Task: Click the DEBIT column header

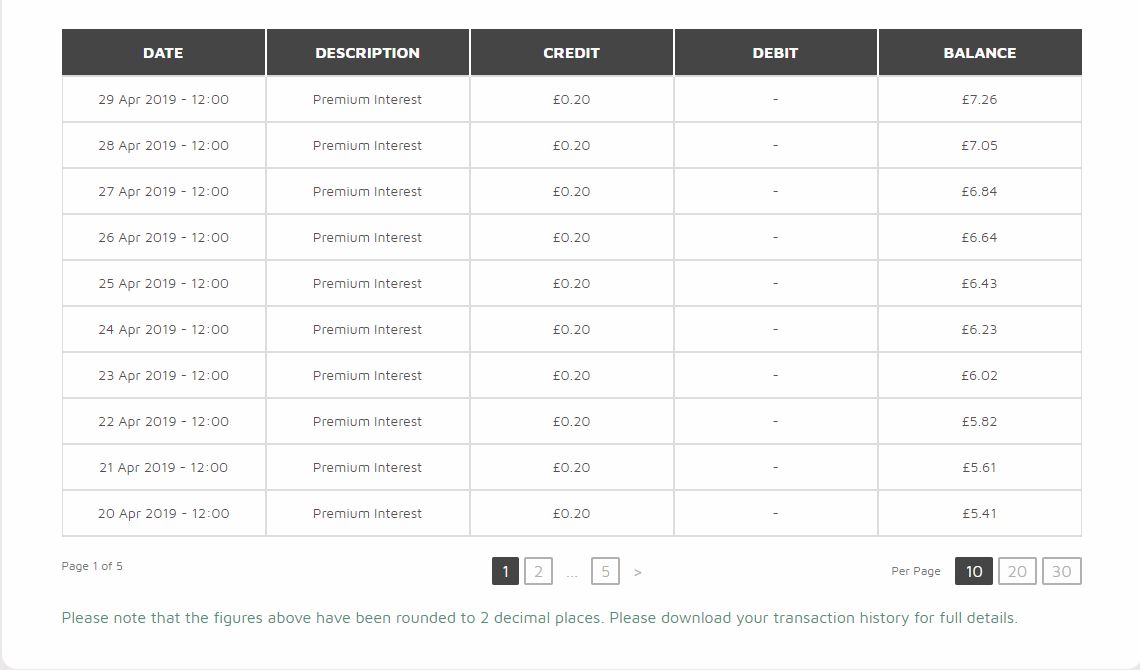Action: point(775,52)
